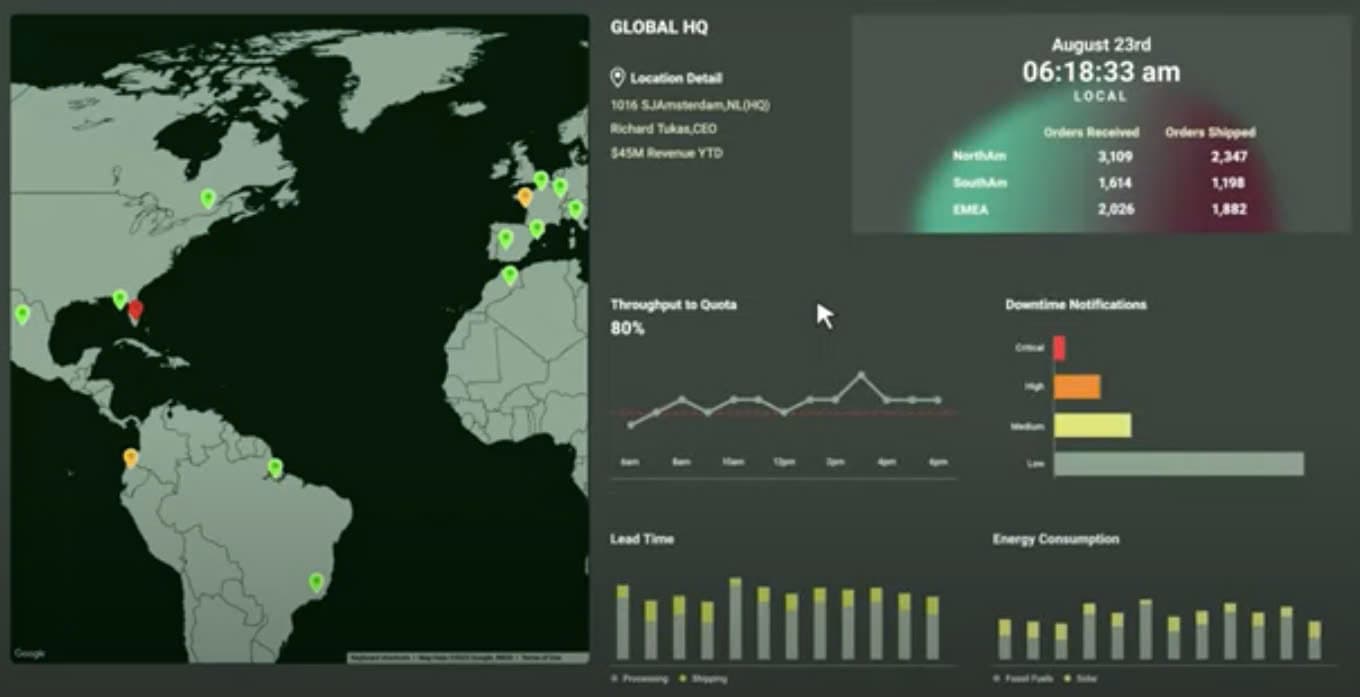Select the orange map pin in Ecuador
This screenshot has height=697, width=1360.
tap(130, 458)
